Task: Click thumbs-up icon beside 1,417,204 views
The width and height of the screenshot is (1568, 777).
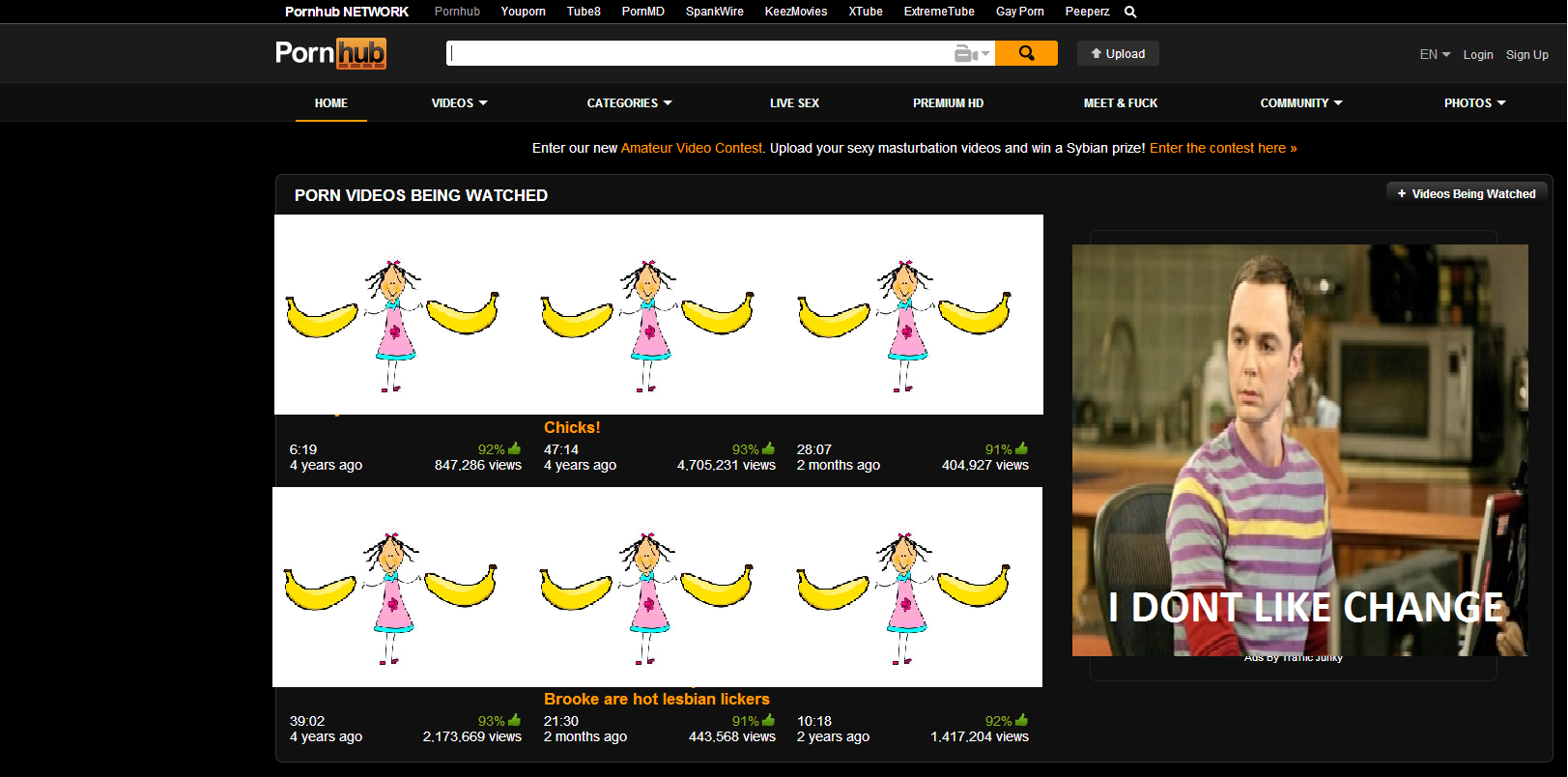Action: point(1022,720)
